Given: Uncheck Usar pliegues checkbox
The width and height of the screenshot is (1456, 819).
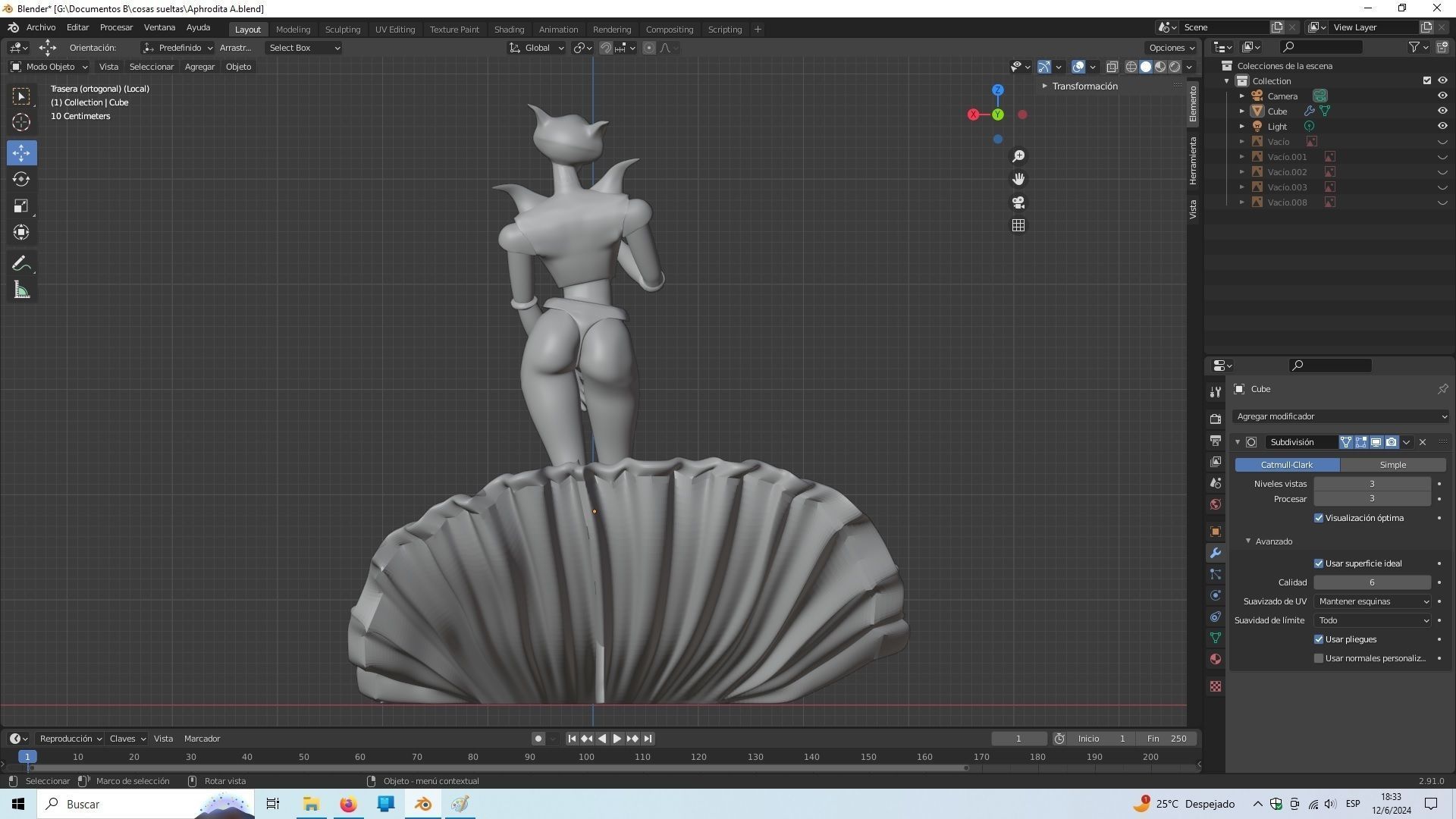Looking at the screenshot, I should tap(1319, 639).
